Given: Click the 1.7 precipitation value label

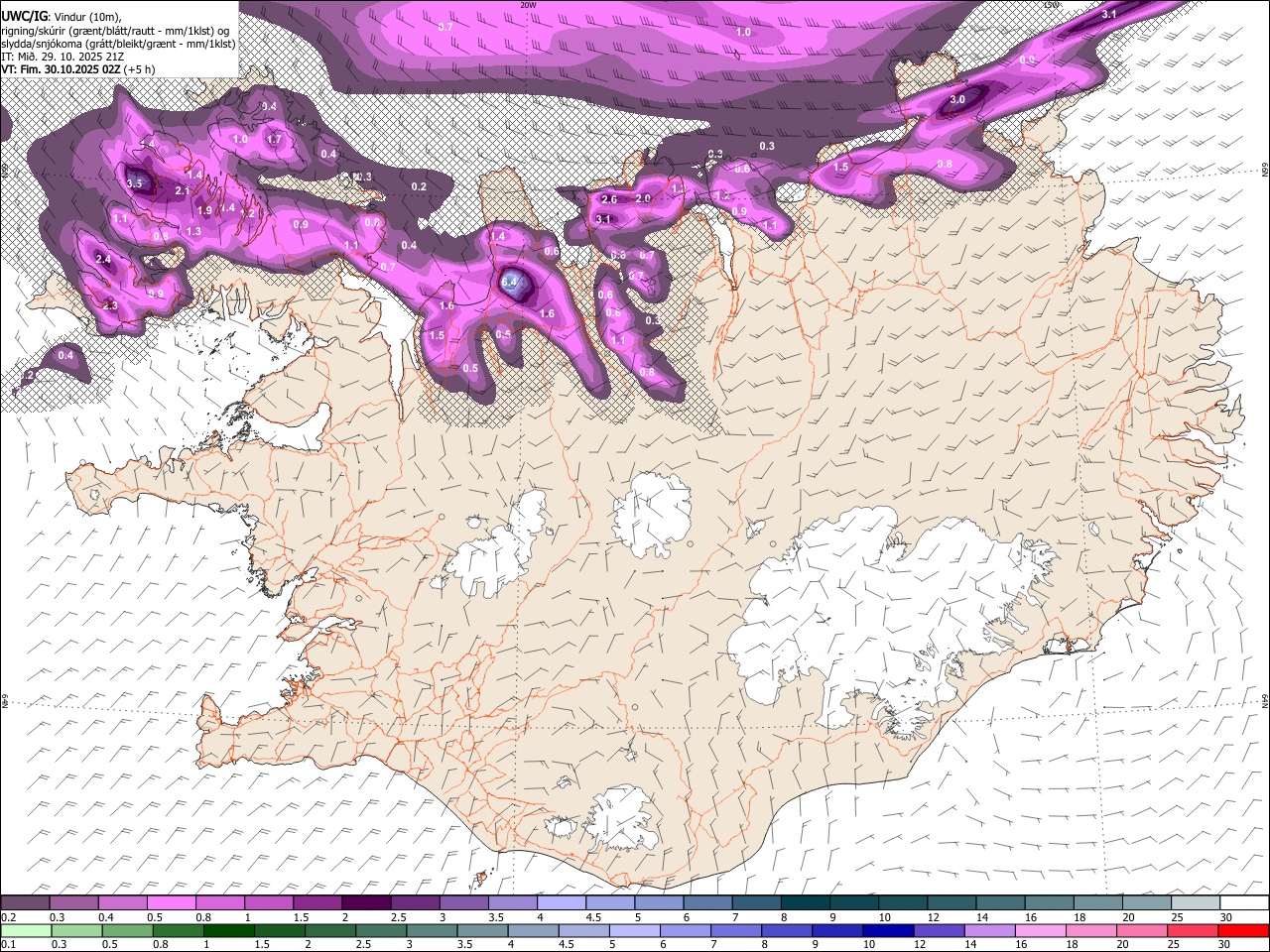Looking at the screenshot, I should click(x=275, y=140).
